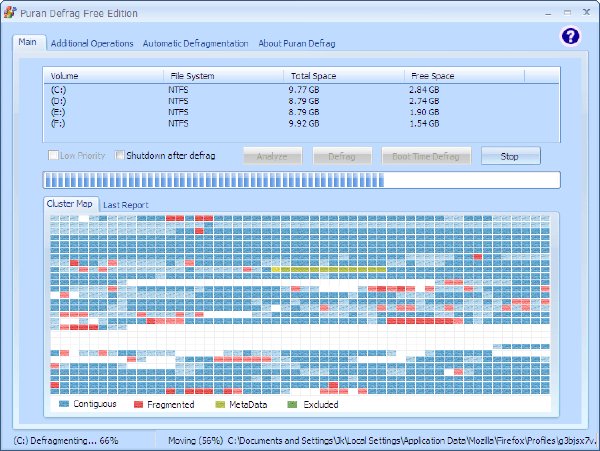This screenshot has height=451, width=600.
Task: Switch to the Main tab
Action: 28,42
